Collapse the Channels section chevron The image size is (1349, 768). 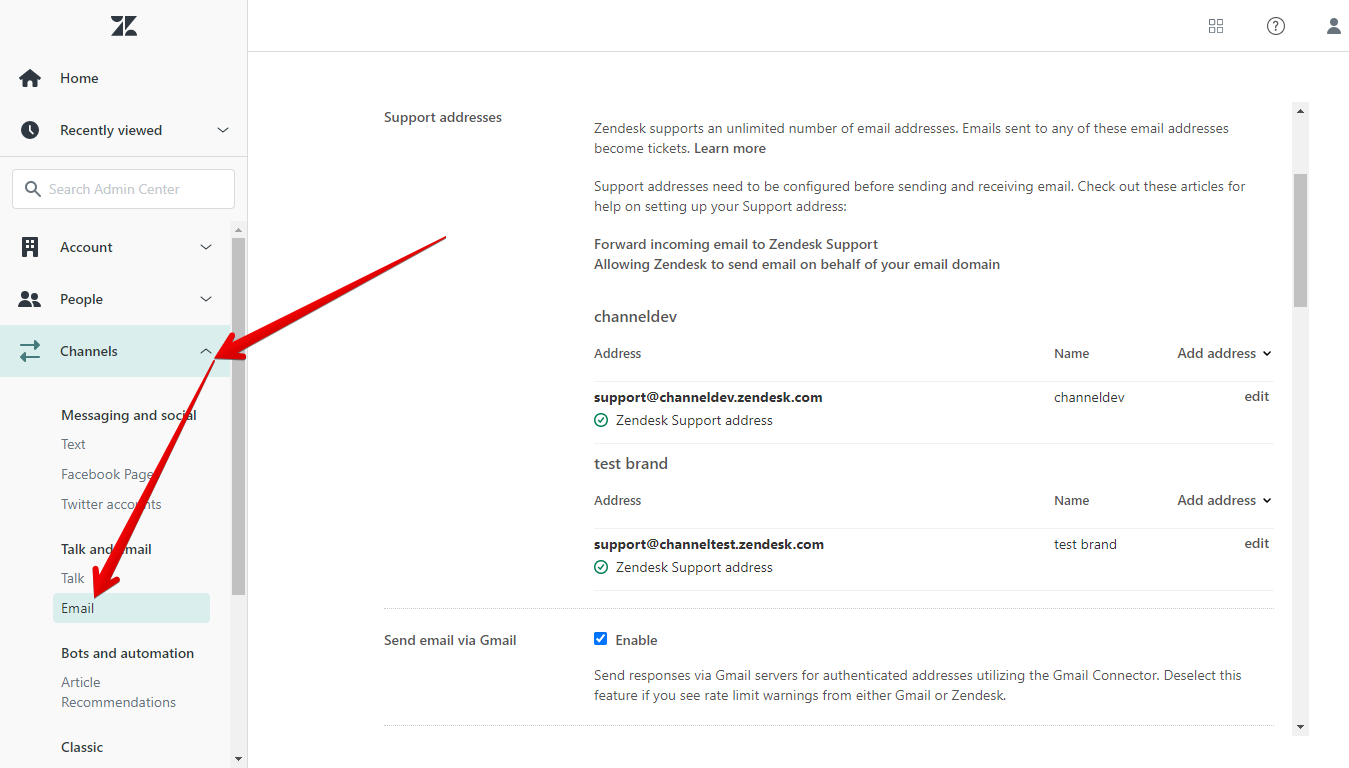[206, 351]
